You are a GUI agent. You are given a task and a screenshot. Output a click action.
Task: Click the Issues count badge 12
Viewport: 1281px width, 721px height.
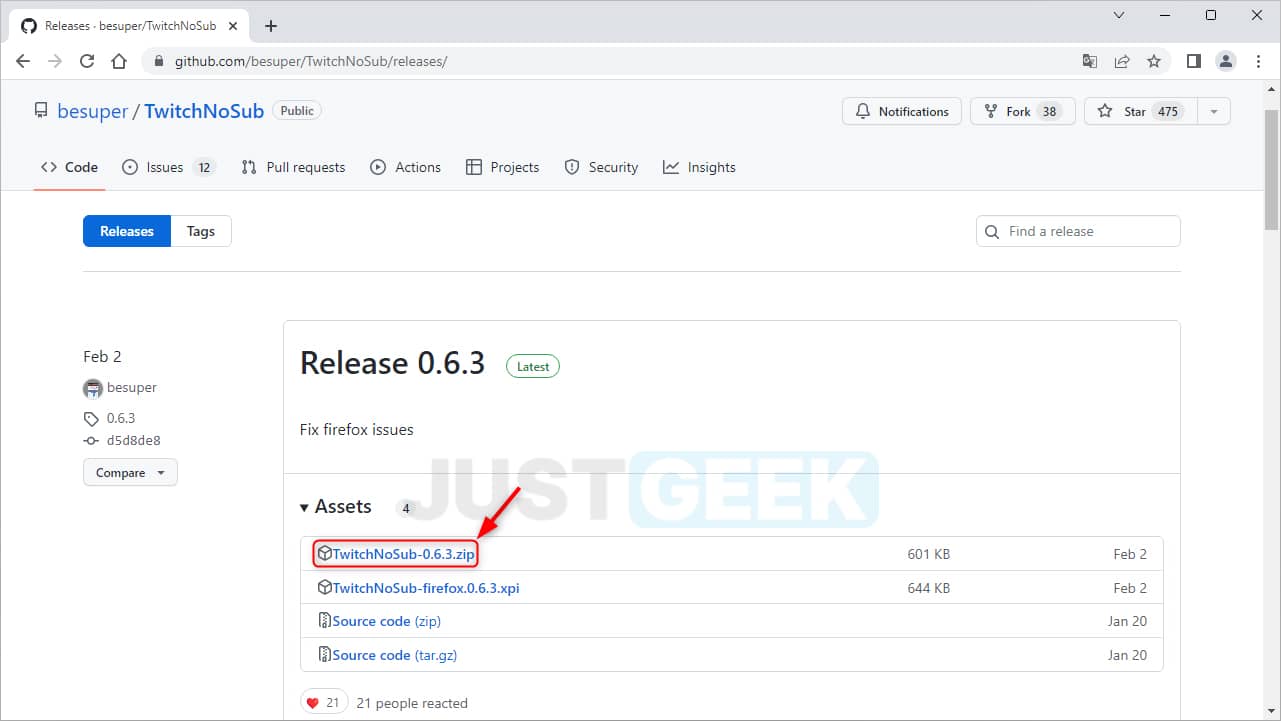(204, 167)
